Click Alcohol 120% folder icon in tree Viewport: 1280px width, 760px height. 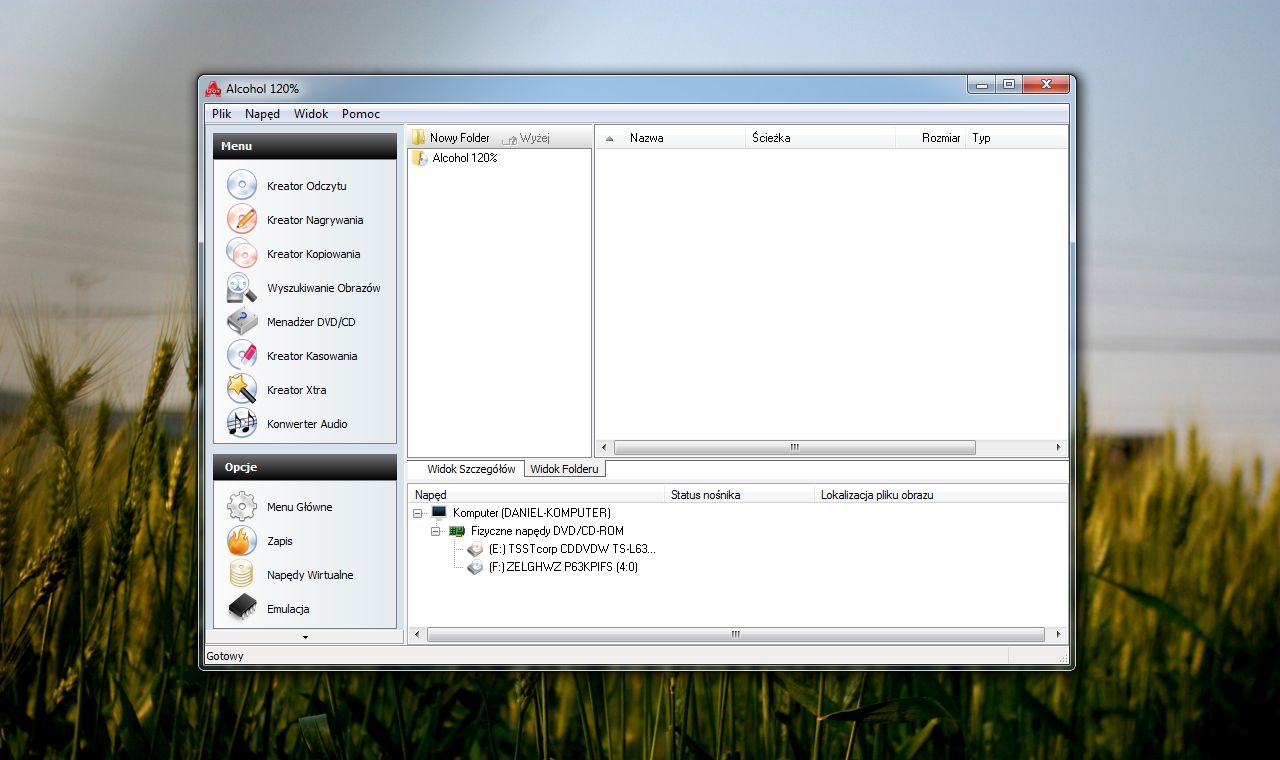(x=420, y=158)
